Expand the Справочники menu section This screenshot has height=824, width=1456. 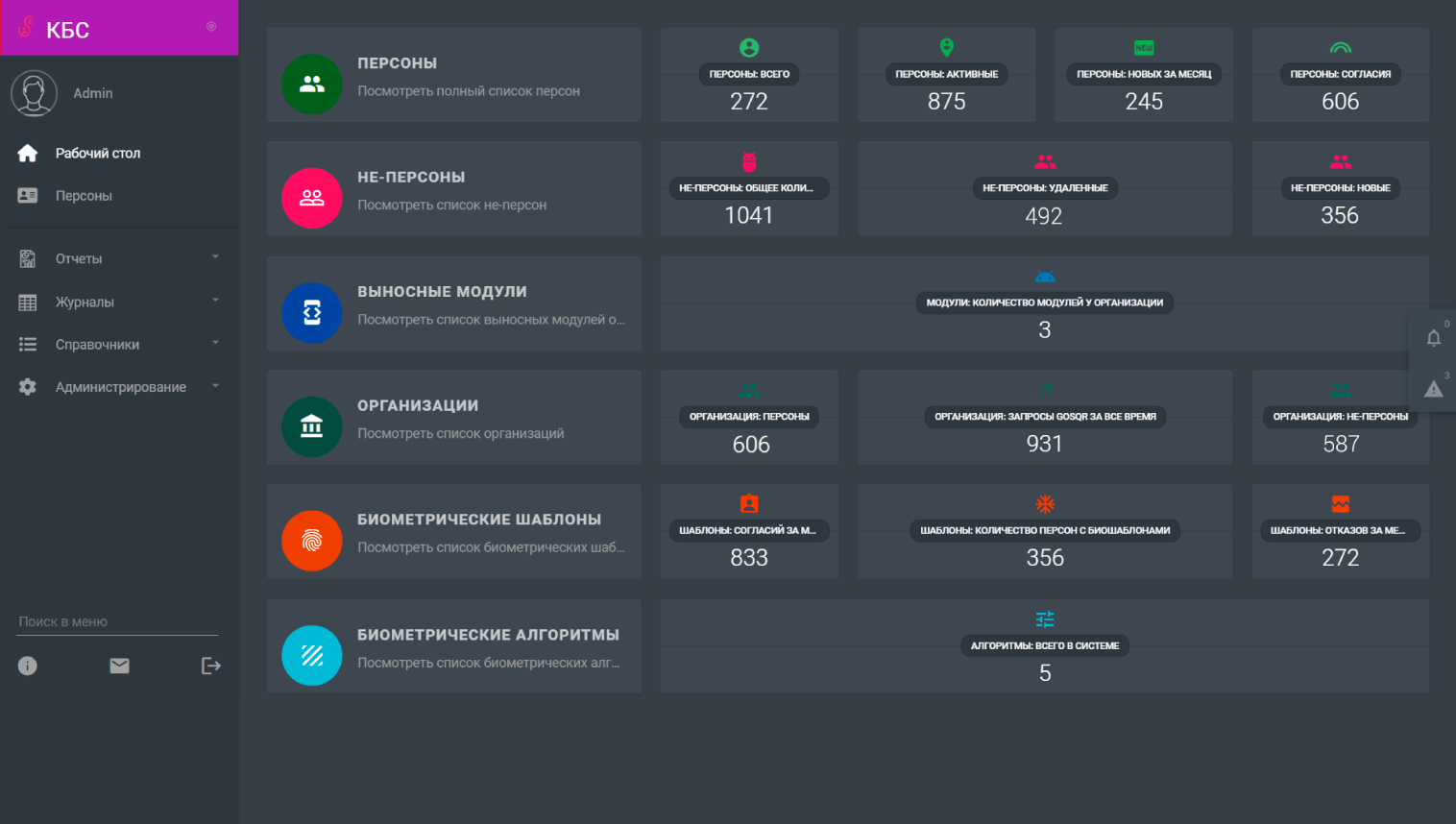[x=119, y=344]
